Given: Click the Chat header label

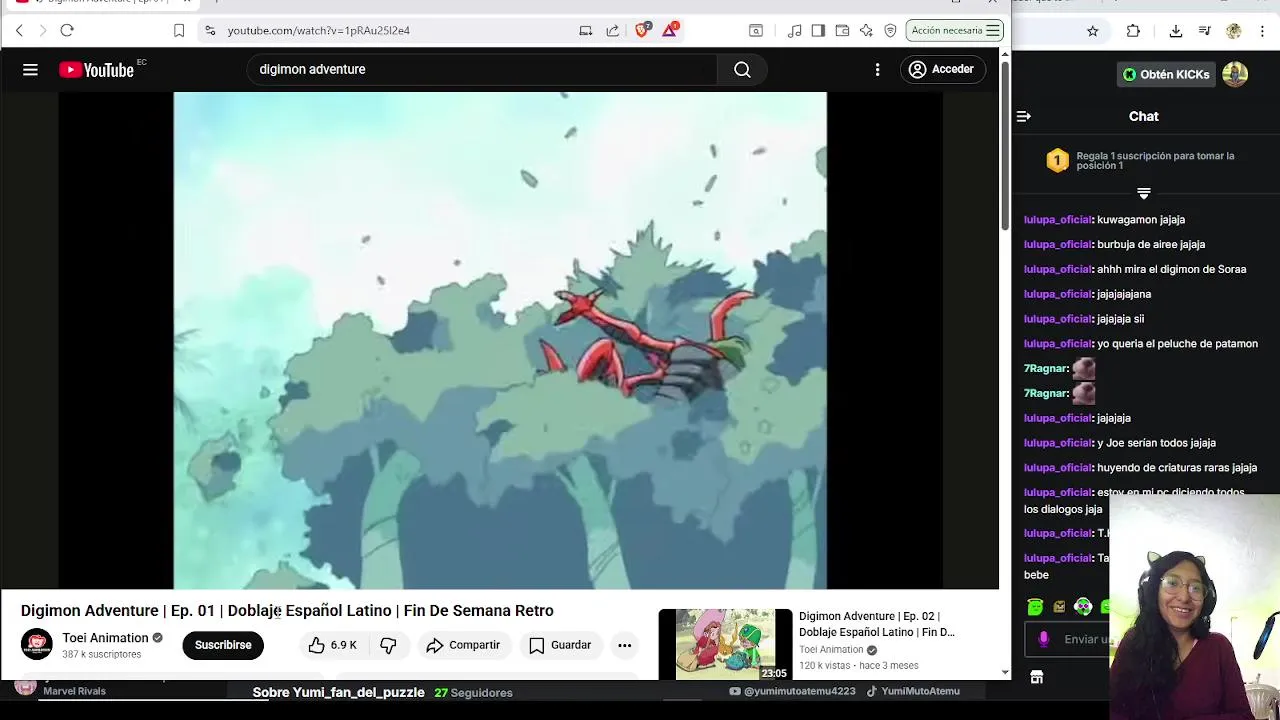Looking at the screenshot, I should click(1144, 116).
